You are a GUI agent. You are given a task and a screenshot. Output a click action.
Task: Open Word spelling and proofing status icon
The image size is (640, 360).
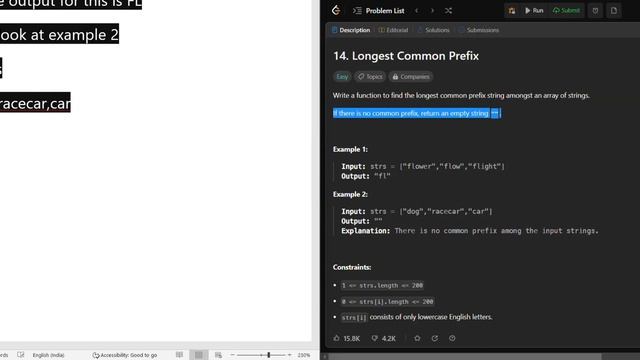point(20,355)
